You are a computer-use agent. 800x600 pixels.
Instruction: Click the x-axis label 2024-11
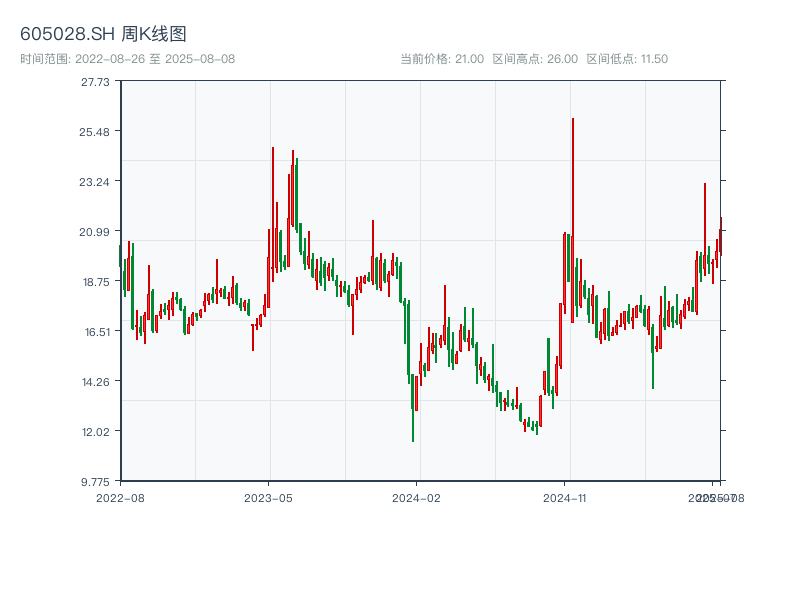coord(564,498)
